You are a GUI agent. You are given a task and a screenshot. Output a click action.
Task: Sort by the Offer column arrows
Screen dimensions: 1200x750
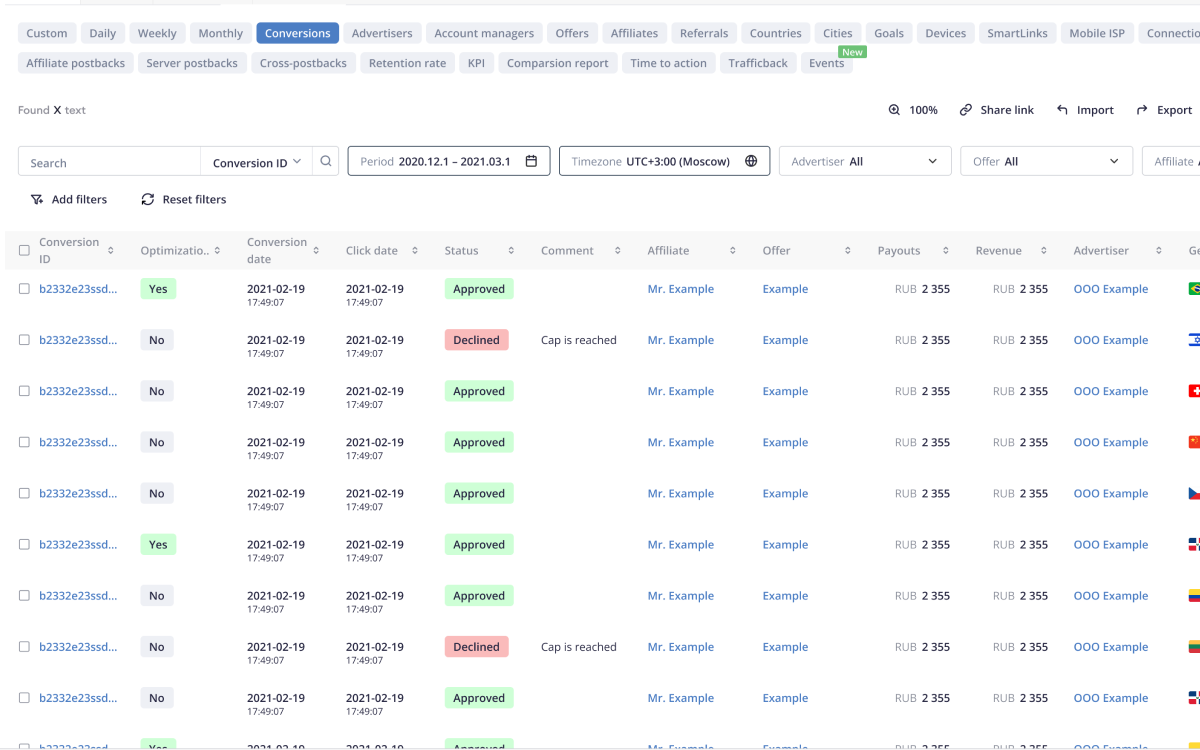[x=848, y=251]
